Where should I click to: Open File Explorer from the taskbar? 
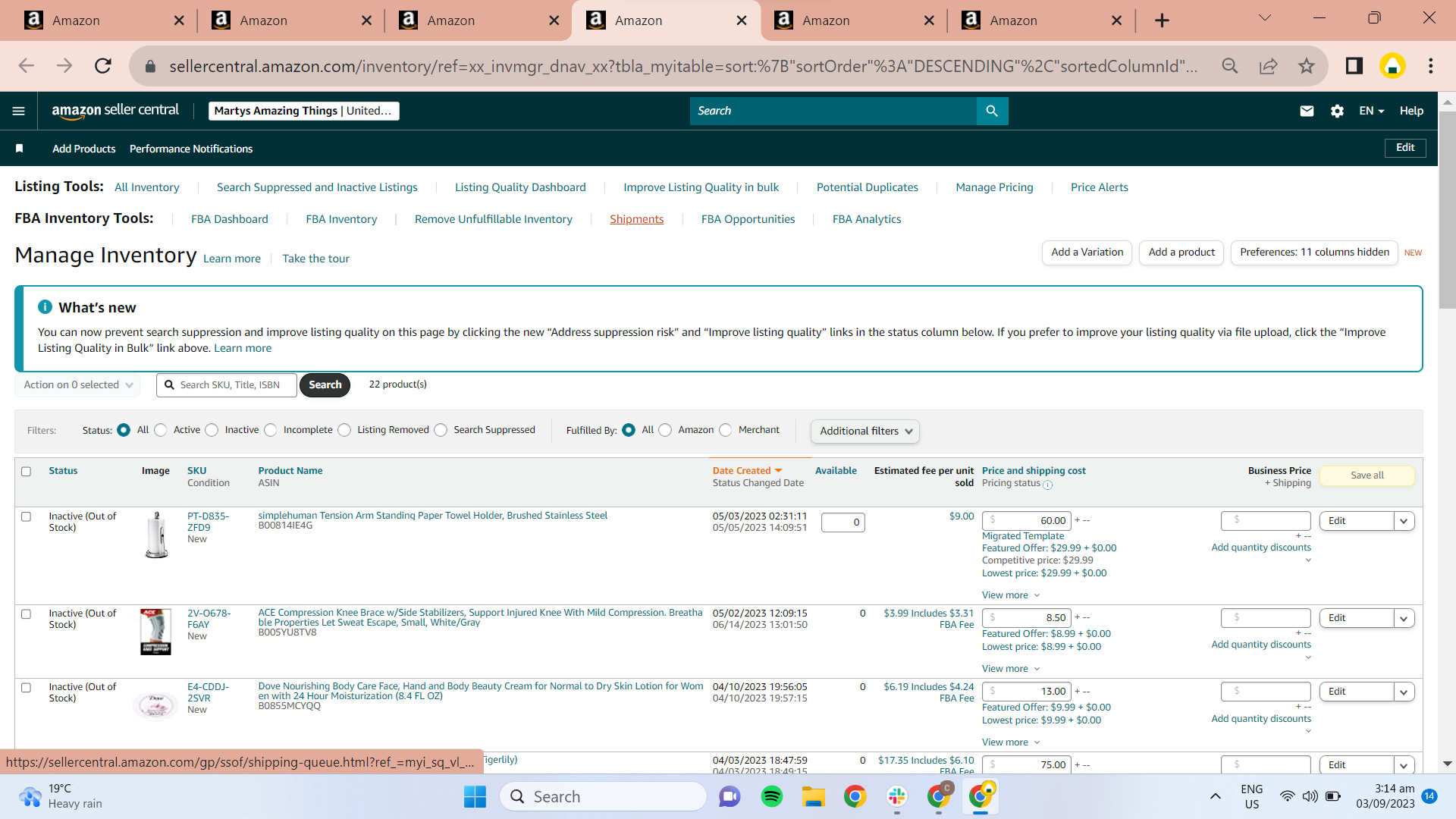pos(814,796)
